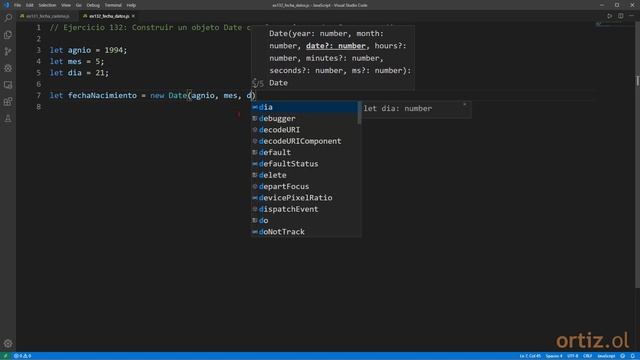
Task: Click line and column indicator in status bar
Action: point(530,356)
